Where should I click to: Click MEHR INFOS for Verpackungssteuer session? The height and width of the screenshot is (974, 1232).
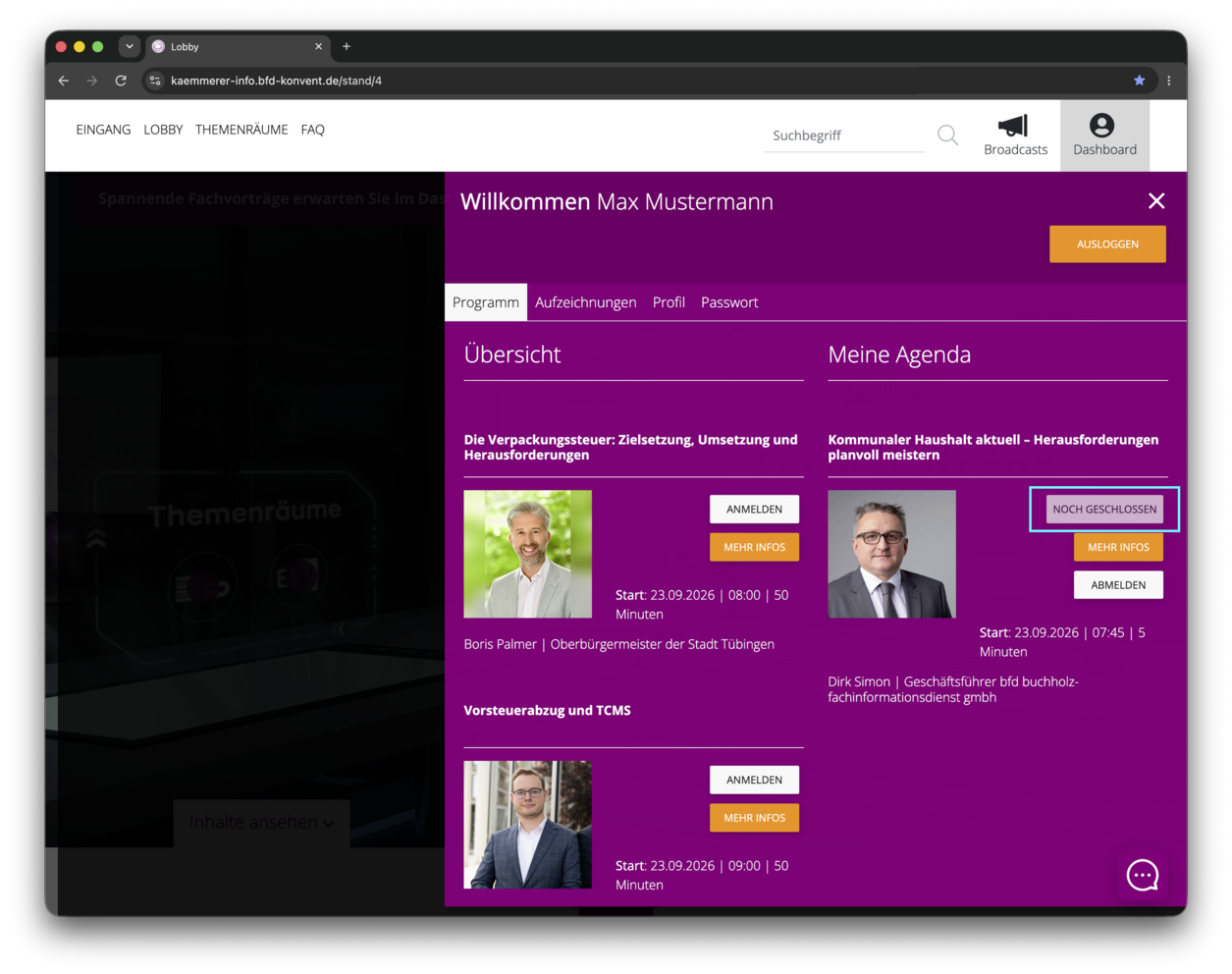(754, 547)
